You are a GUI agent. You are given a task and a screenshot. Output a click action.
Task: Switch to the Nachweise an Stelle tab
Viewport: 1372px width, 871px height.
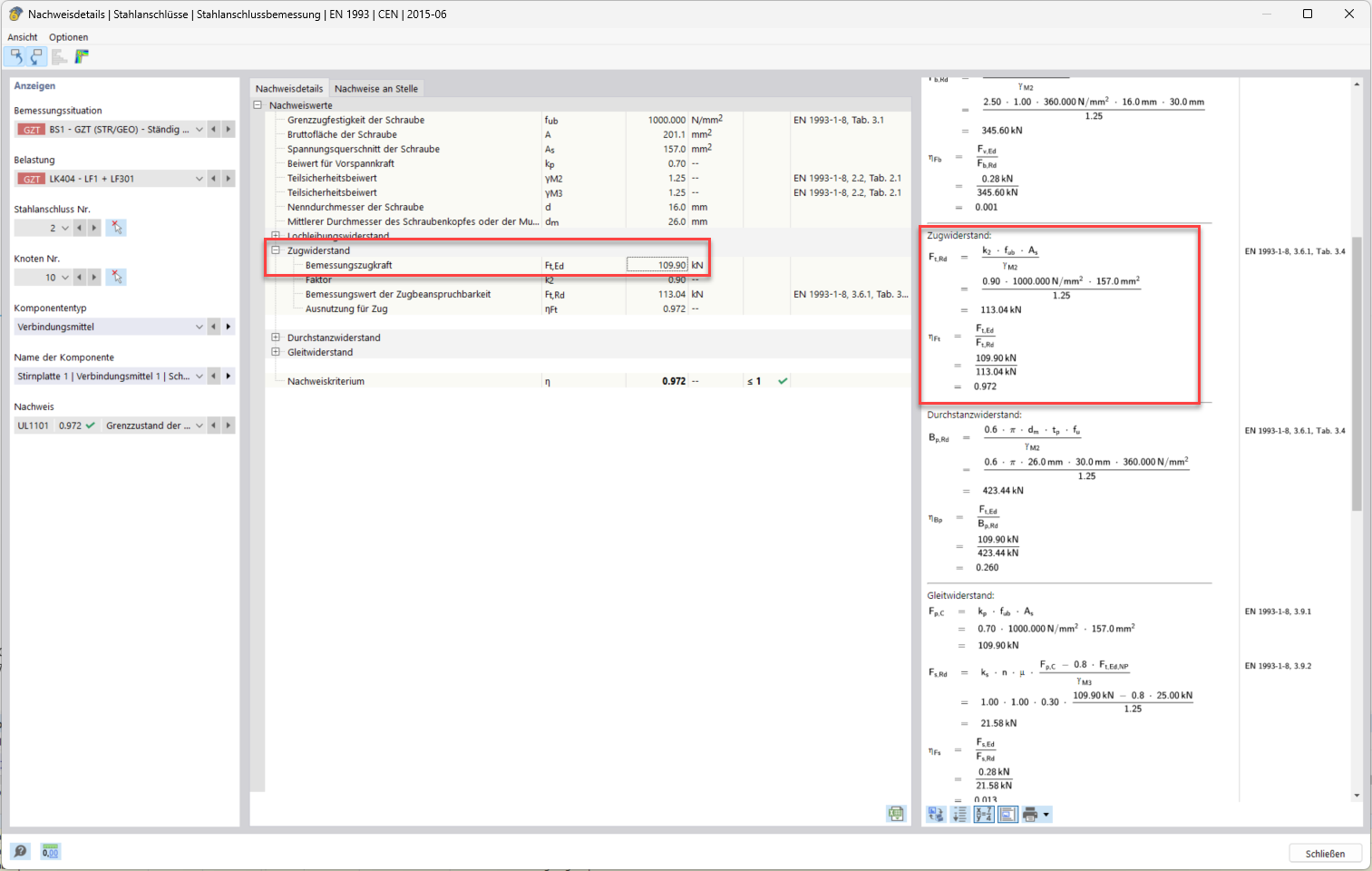[x=375, y=88]
